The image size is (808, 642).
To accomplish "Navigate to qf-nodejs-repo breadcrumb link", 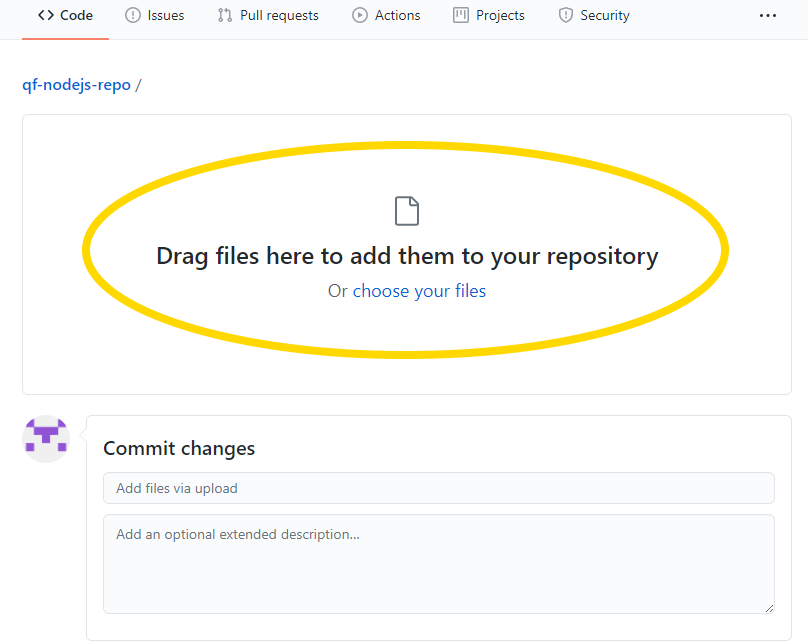I will 76,85.
